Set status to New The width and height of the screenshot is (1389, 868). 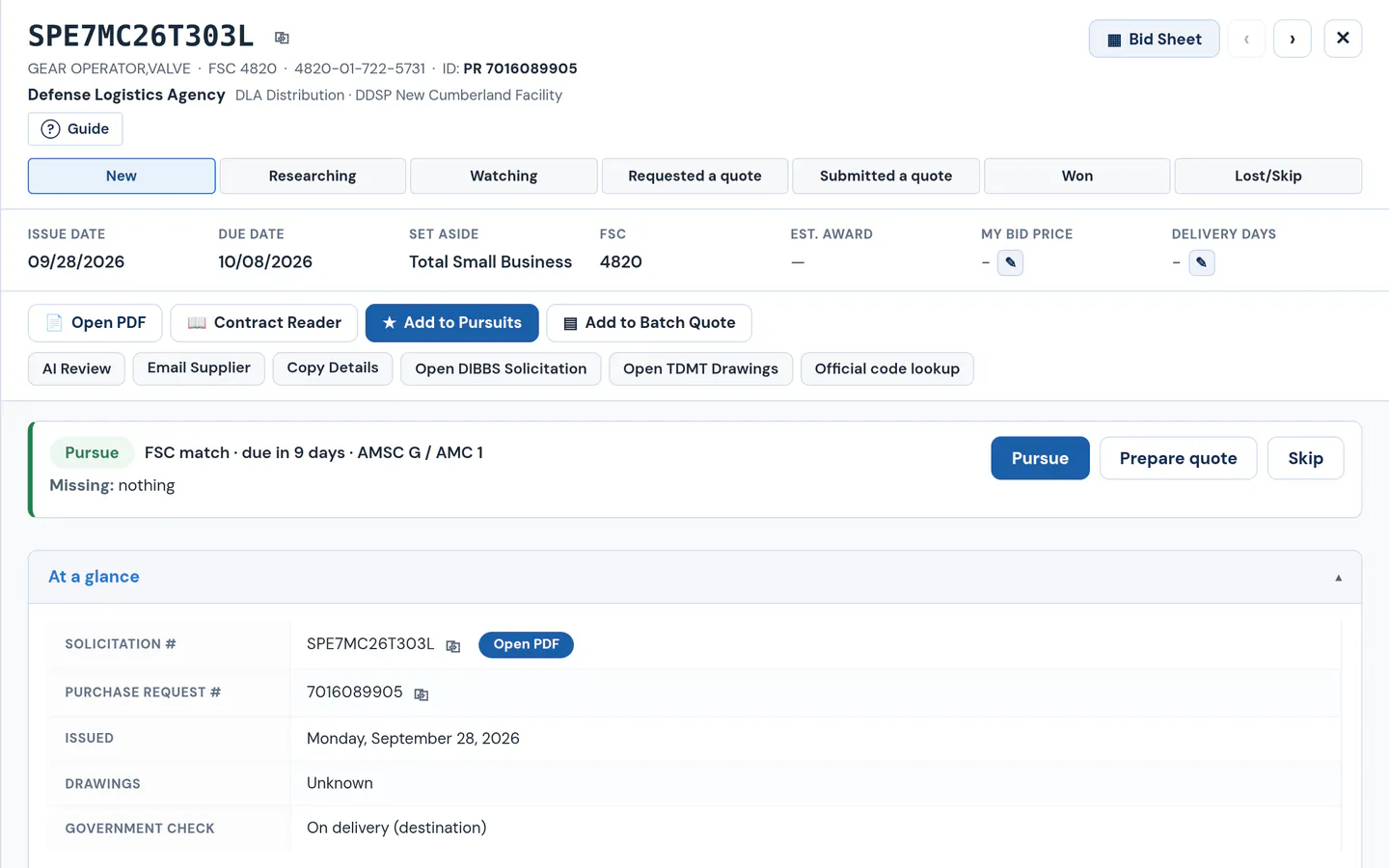click(122, 176)
